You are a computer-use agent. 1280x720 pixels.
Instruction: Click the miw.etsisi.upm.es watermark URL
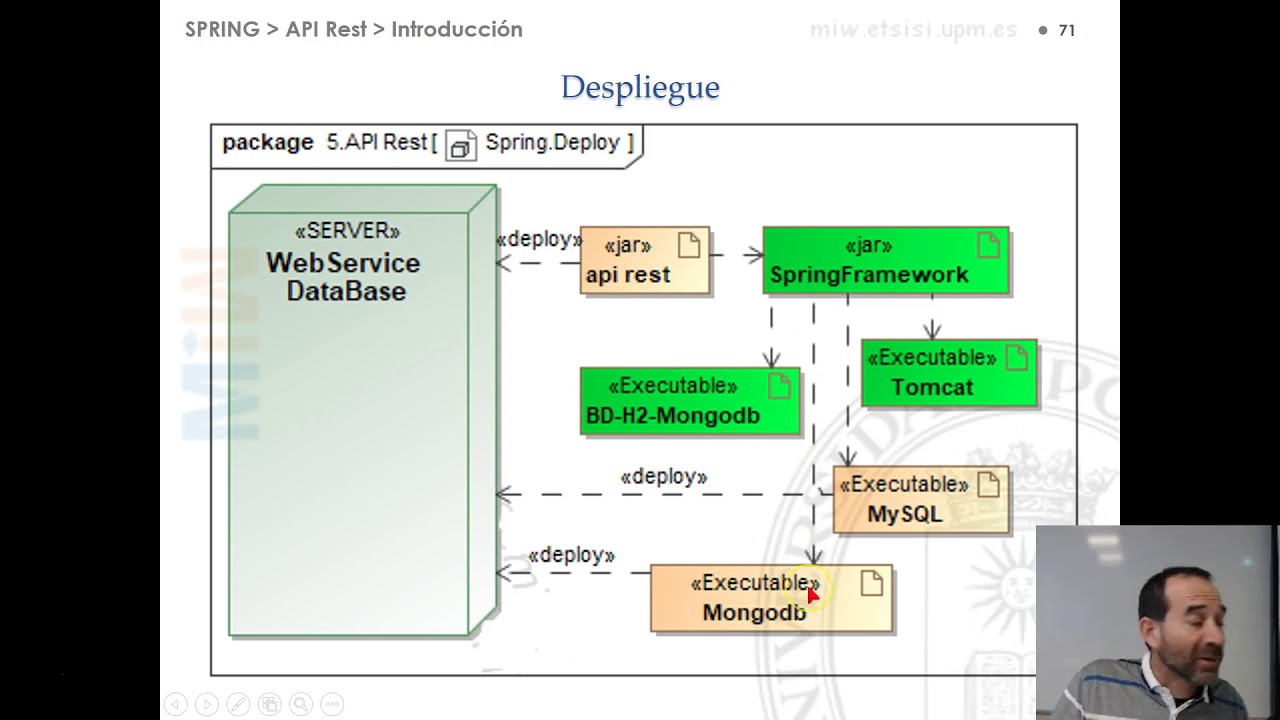coord(913,30)
